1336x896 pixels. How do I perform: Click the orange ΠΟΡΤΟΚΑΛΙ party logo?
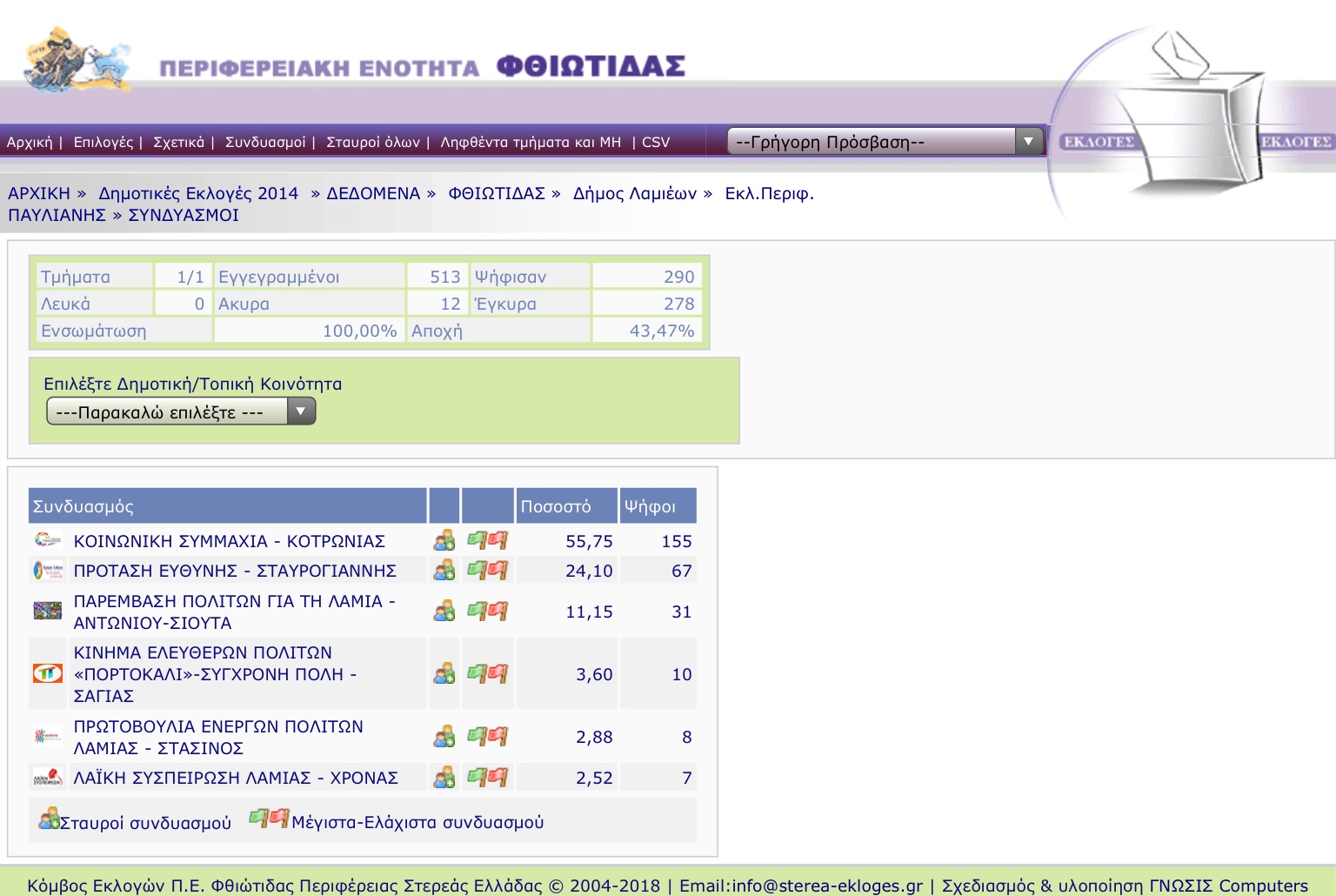48,673
